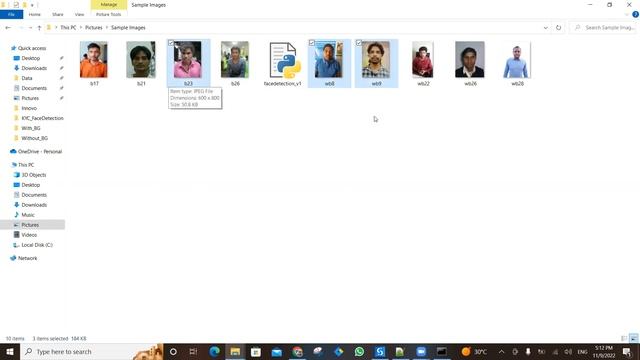Open Google Chrome from taskbar

point(298,351)
